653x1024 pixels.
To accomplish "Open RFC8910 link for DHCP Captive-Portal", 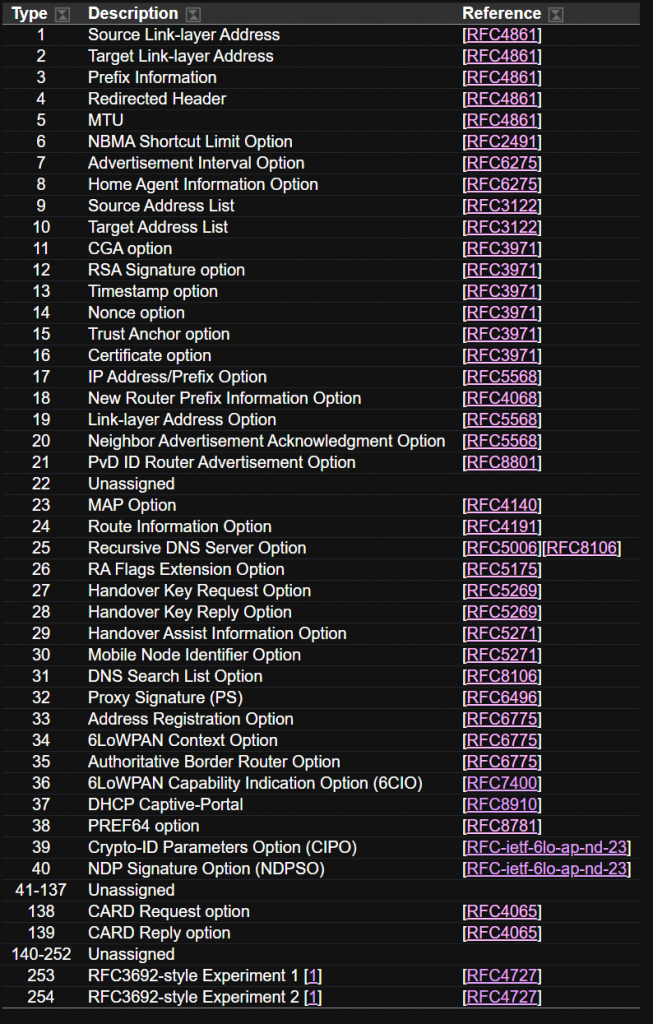I will click(502, 805).
